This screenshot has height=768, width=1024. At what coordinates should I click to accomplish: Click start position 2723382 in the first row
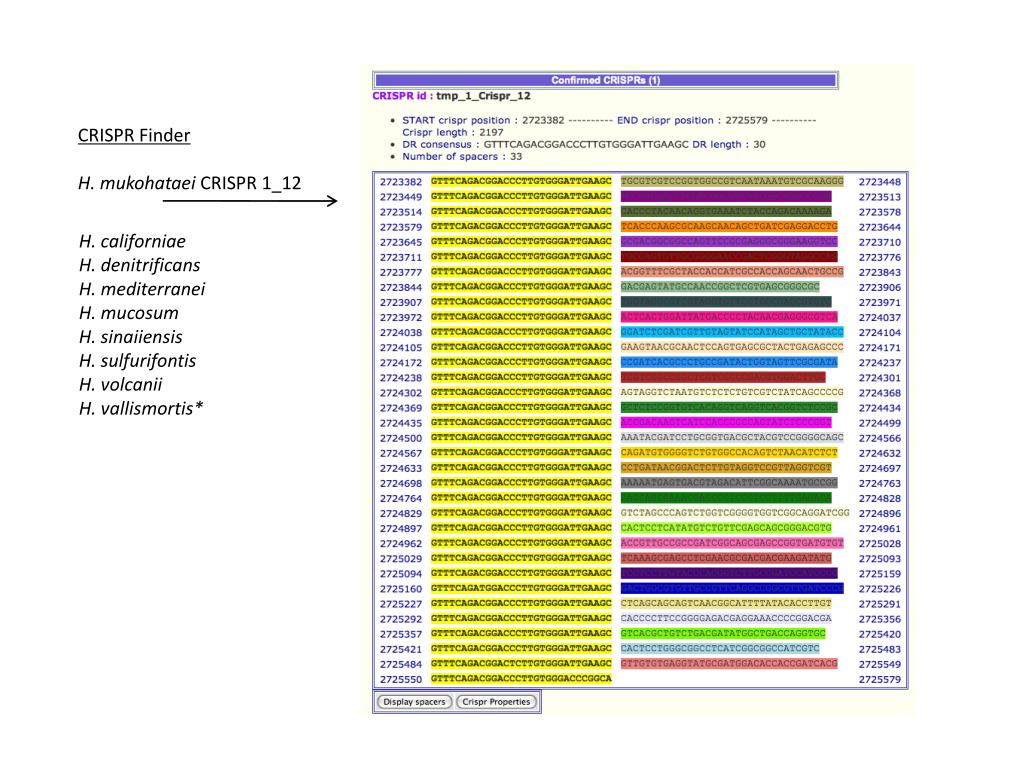tap(400, 182)
